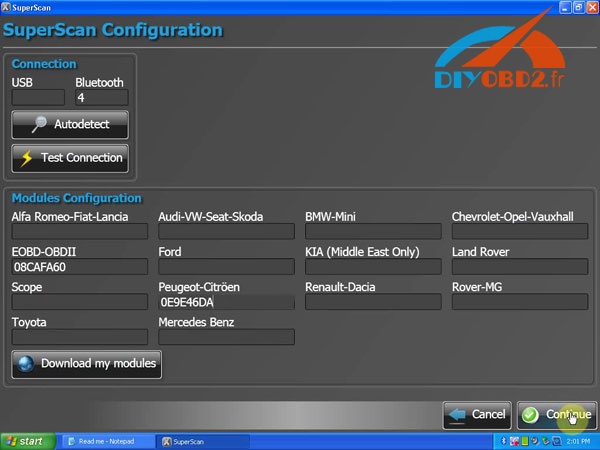Click the Renault-Dacia module field

373,302
